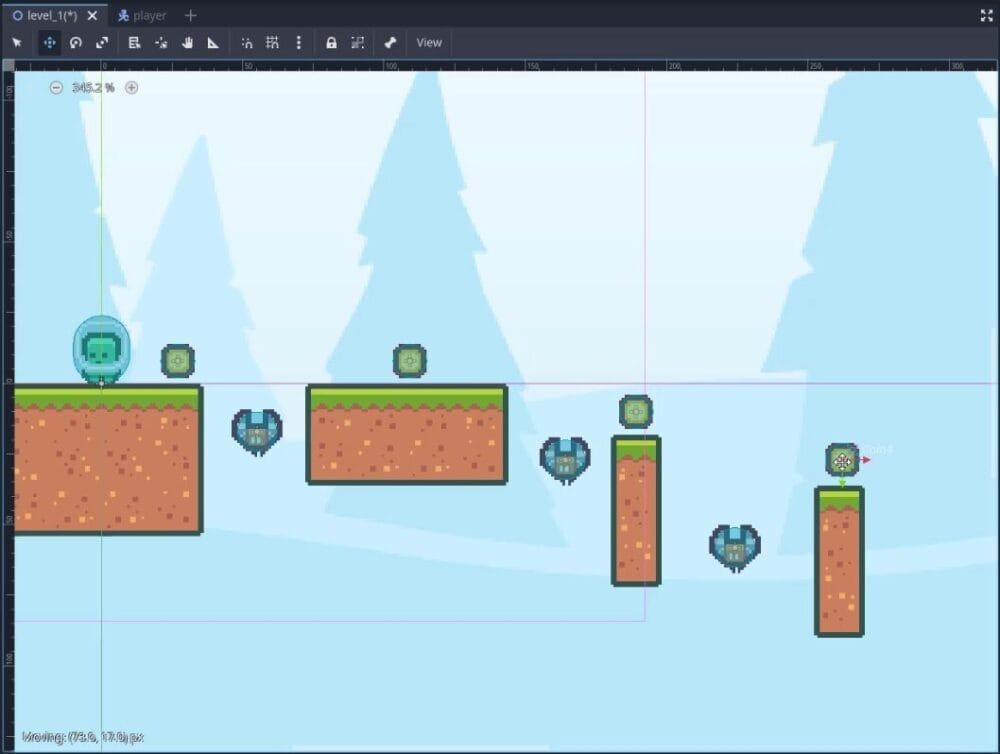This screenshot has height=754, width=1000.
Task: Reset zoom via the 345.2 % label
Action: pos(93,88)
